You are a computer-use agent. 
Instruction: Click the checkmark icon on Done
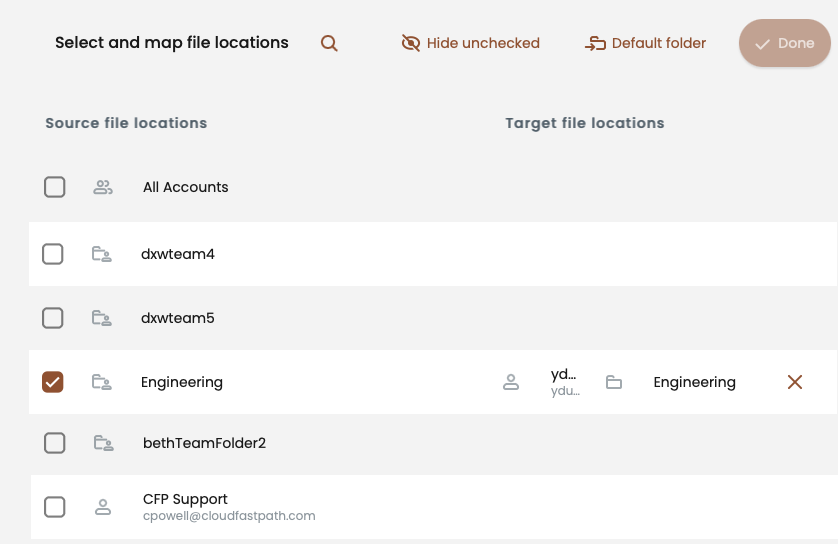click(x=763, y=44)
